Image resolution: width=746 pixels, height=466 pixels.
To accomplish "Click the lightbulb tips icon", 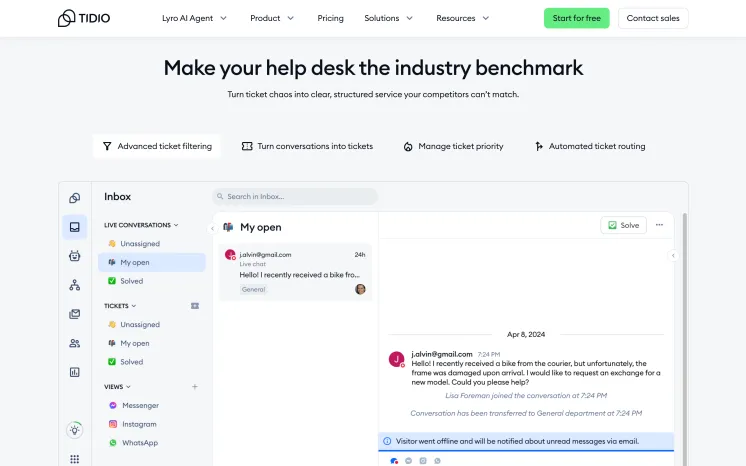I will tap(75, 430).
